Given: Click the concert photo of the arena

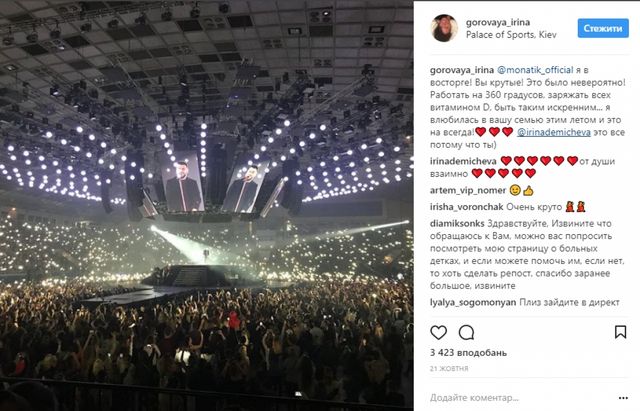Looking at the screenshot, I should pyautogui.click(x=209, y=205).
